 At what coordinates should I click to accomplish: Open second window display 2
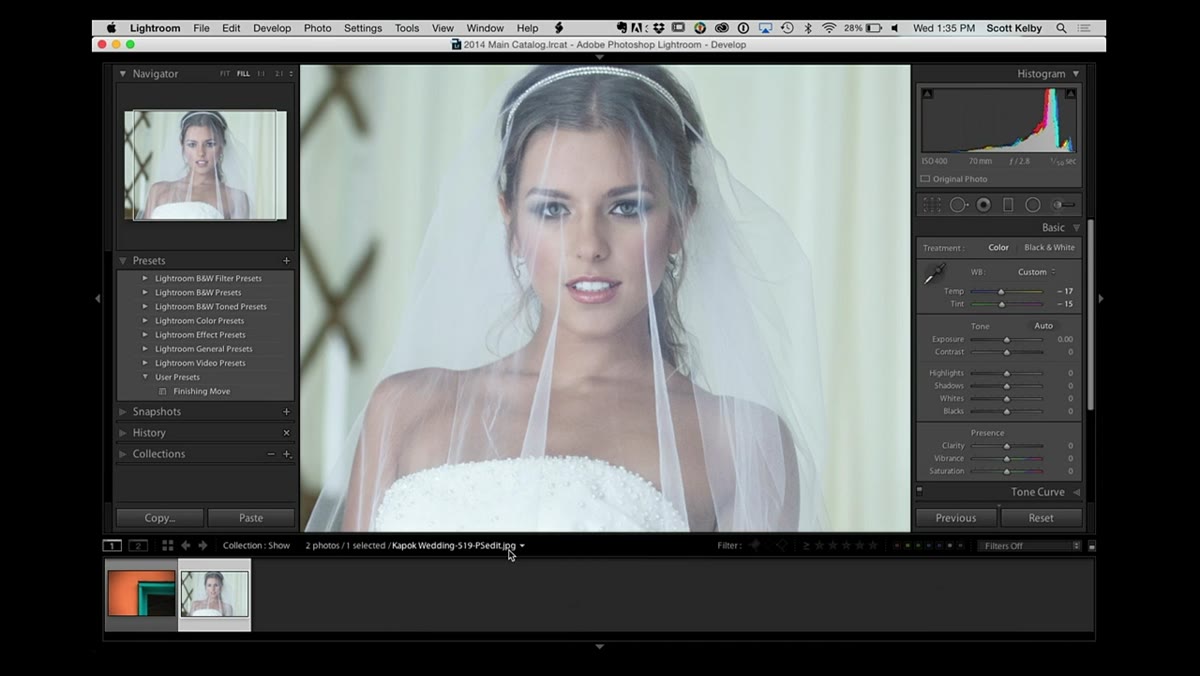(x=138, y=546)
